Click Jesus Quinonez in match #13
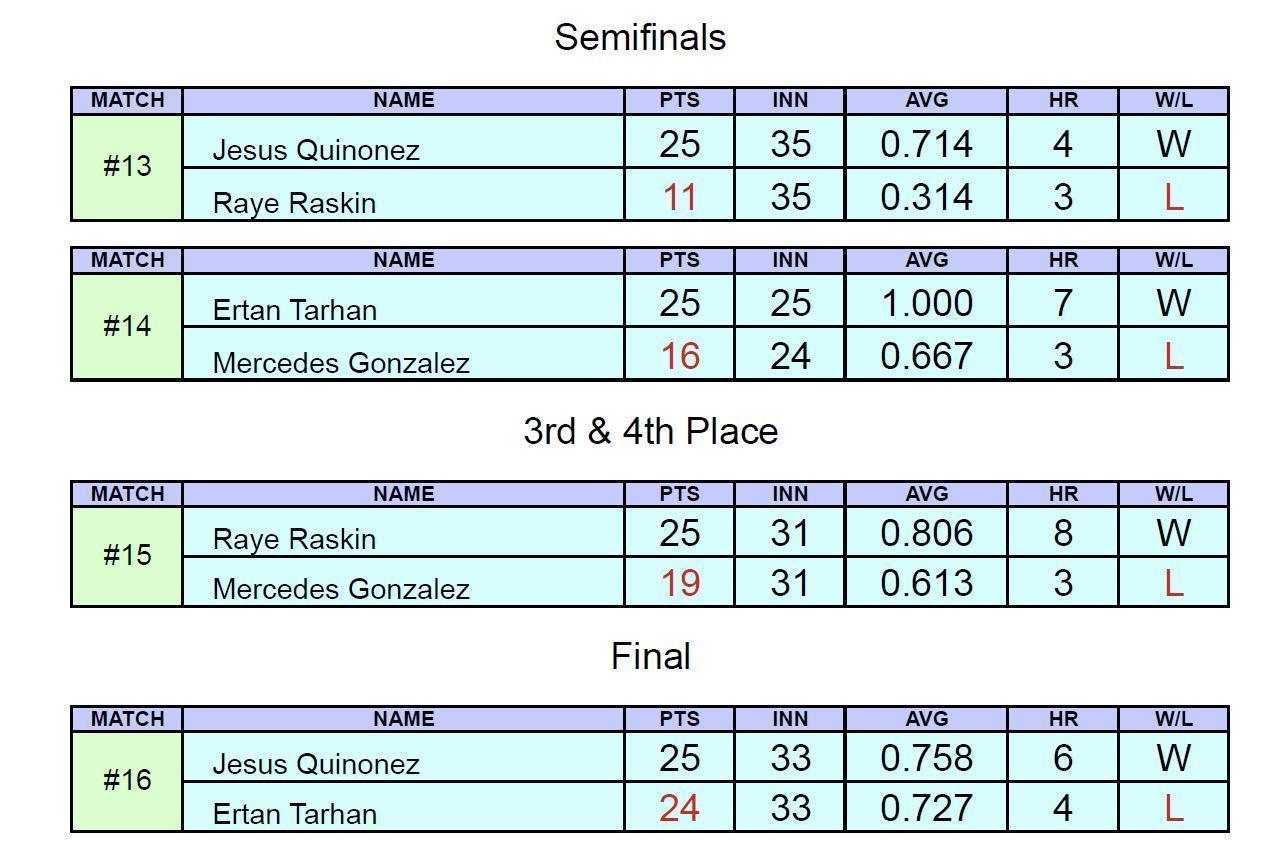The image size is (1276, 851). [x=316, y=150]
